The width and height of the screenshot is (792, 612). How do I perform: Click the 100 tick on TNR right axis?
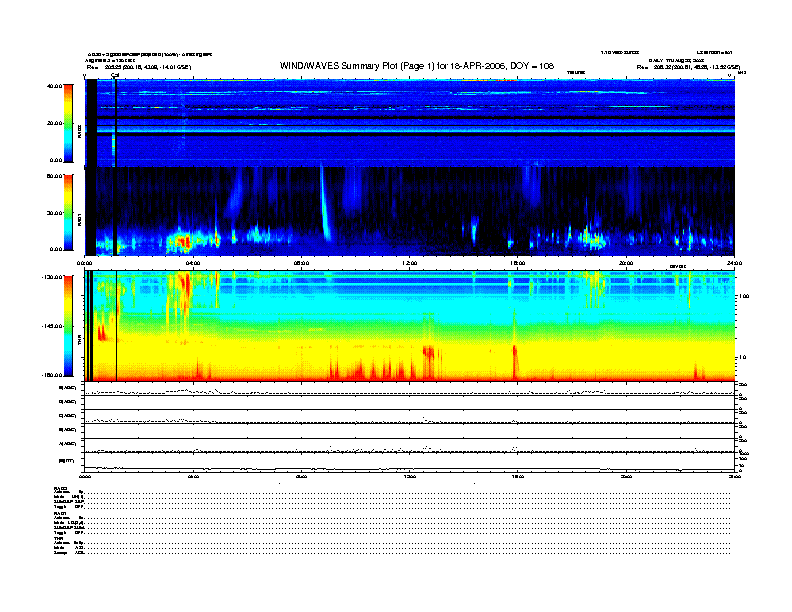tap(744, 296)
